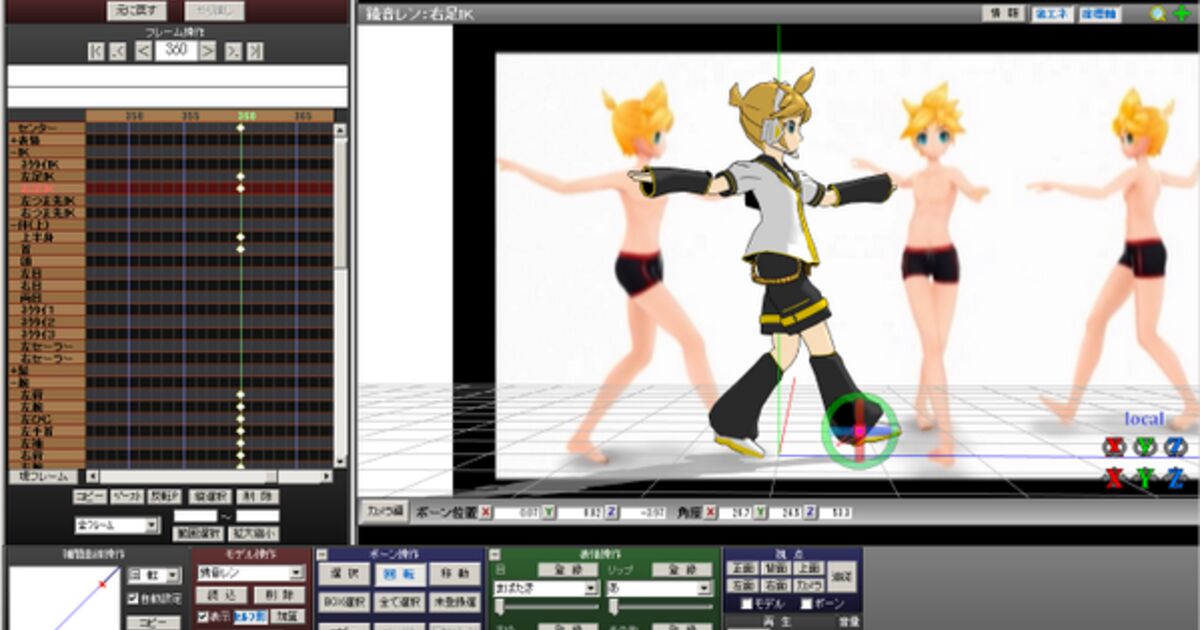Click the third viewport header button 座標軸

pyautogui.click(x=1099, y=14)
